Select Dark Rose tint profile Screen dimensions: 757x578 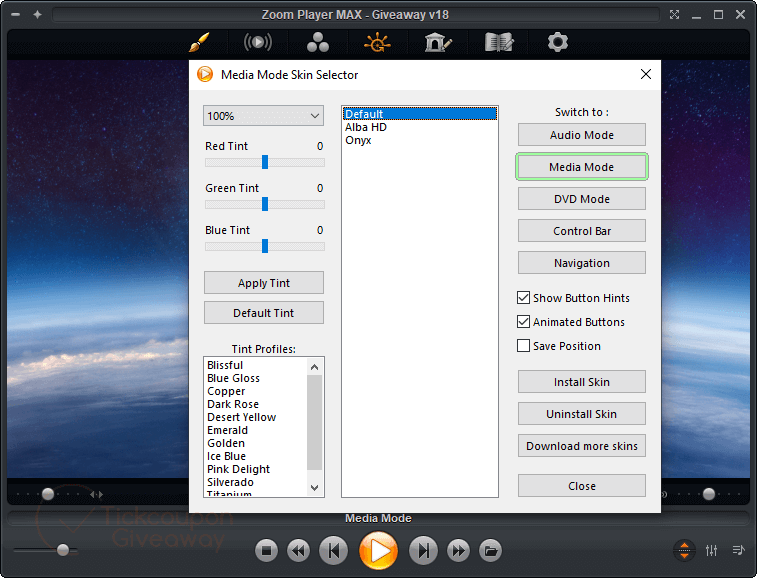point(256,404)
